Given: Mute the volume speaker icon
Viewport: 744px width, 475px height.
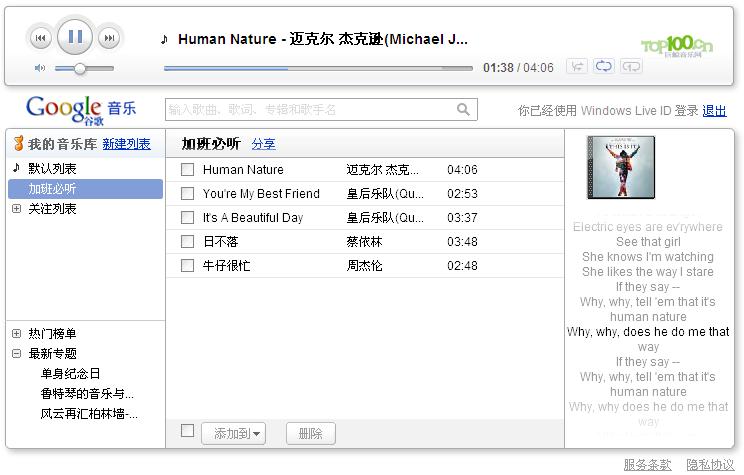Looking at the screenshot, I should tap(40, 68).
